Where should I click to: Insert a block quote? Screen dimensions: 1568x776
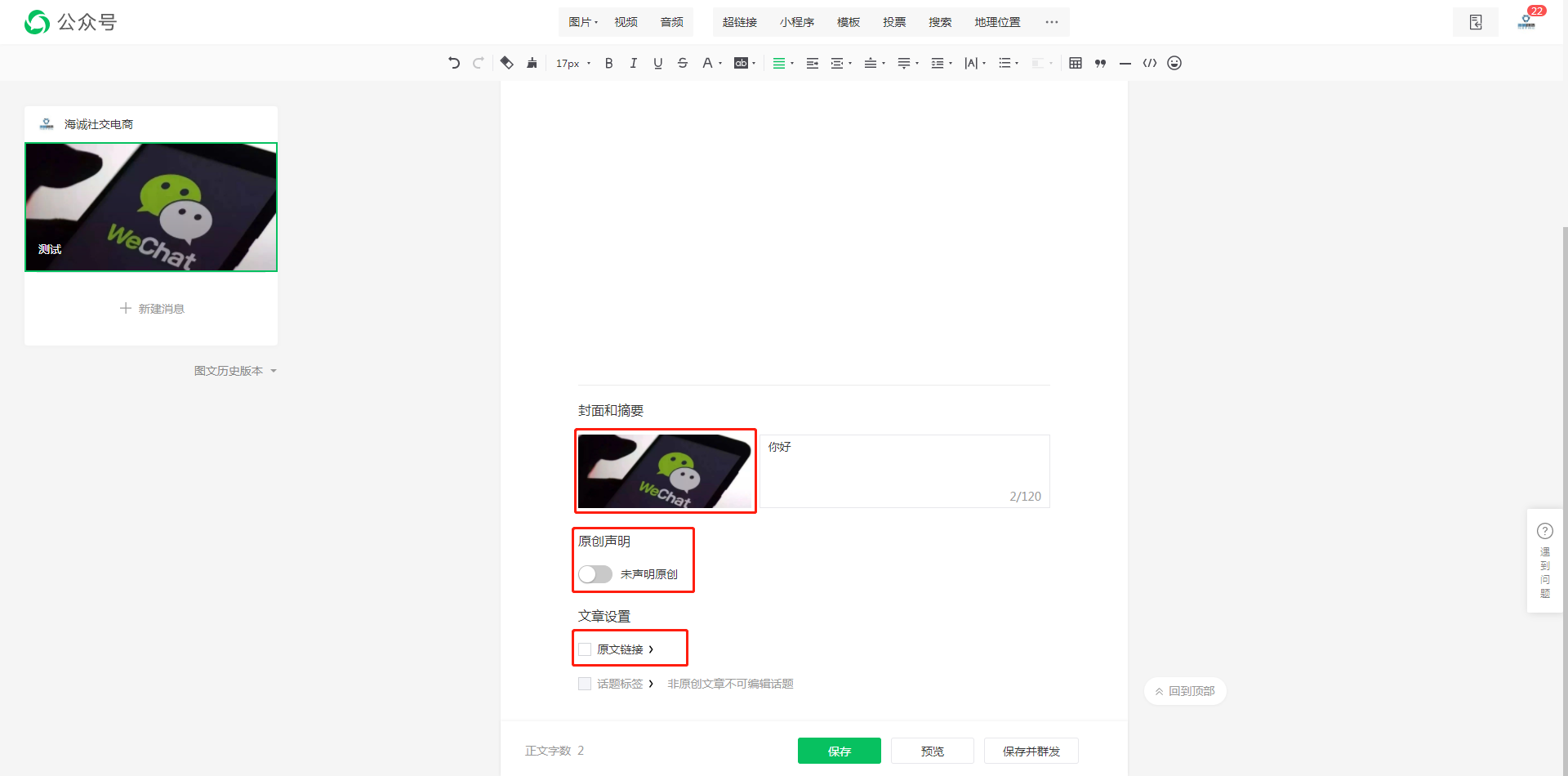click(1101, 63)
